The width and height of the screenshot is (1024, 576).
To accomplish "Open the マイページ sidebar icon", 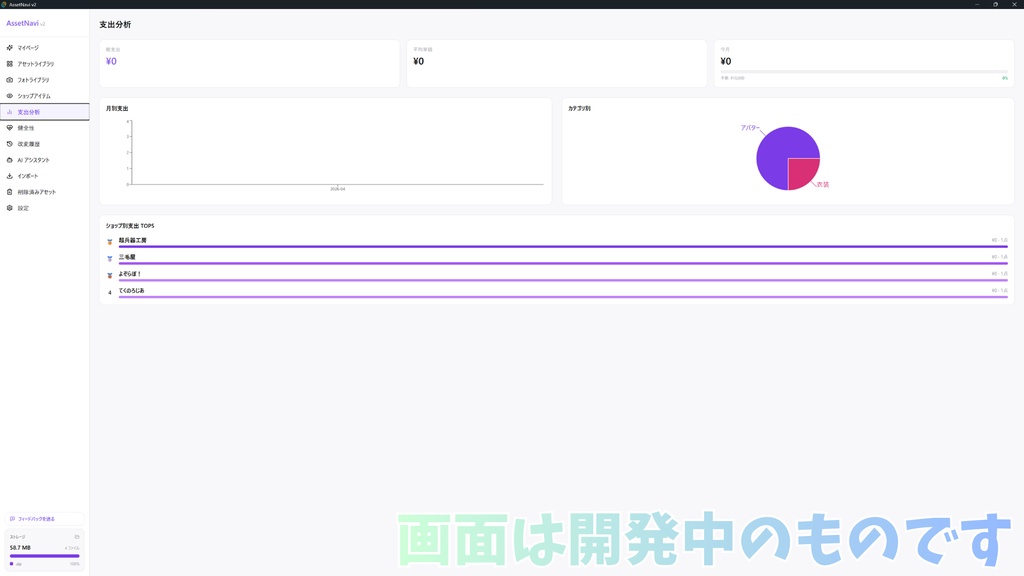I will coord(9,46).
